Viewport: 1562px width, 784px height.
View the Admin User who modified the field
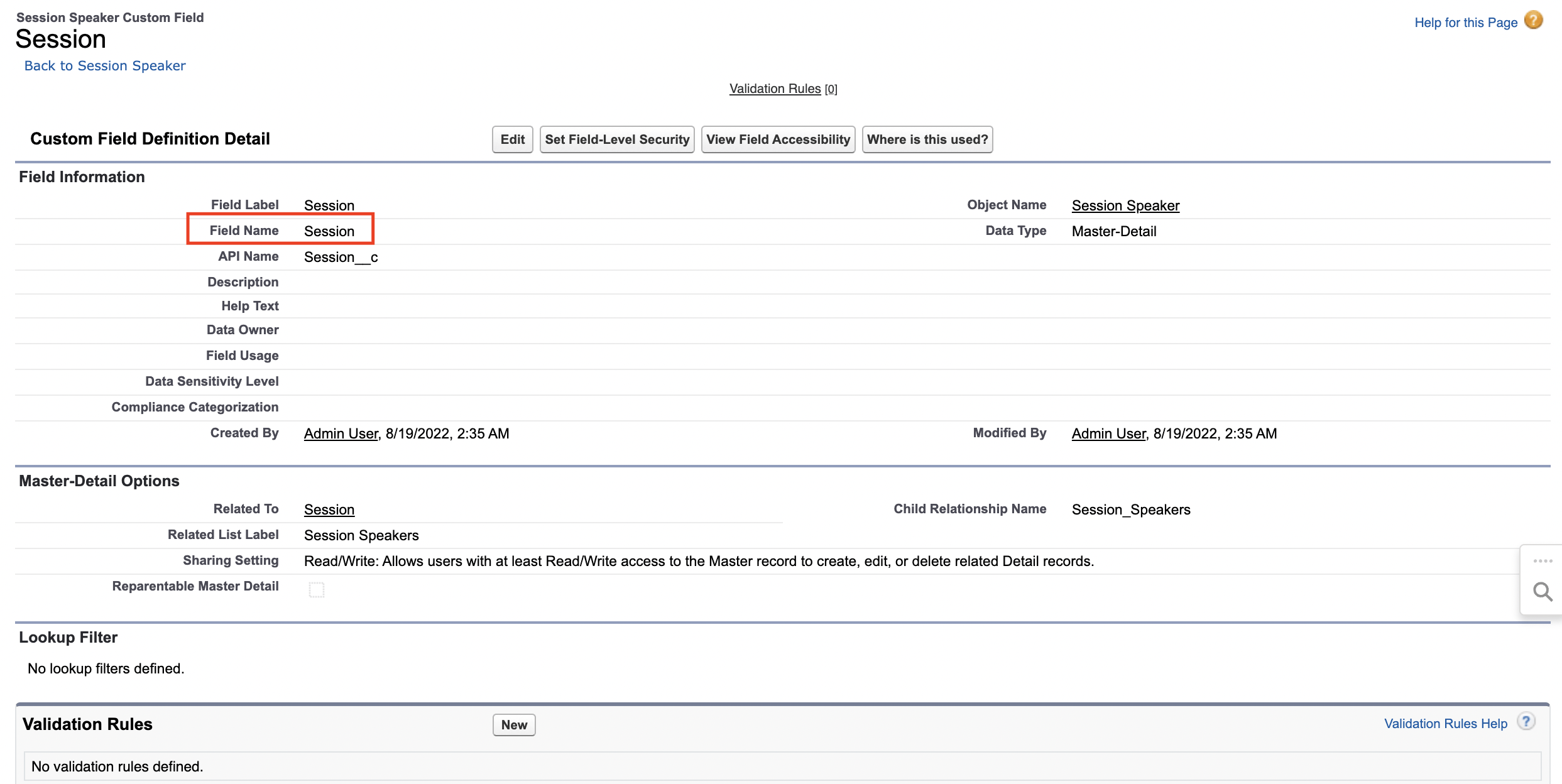click(1108, 433)
